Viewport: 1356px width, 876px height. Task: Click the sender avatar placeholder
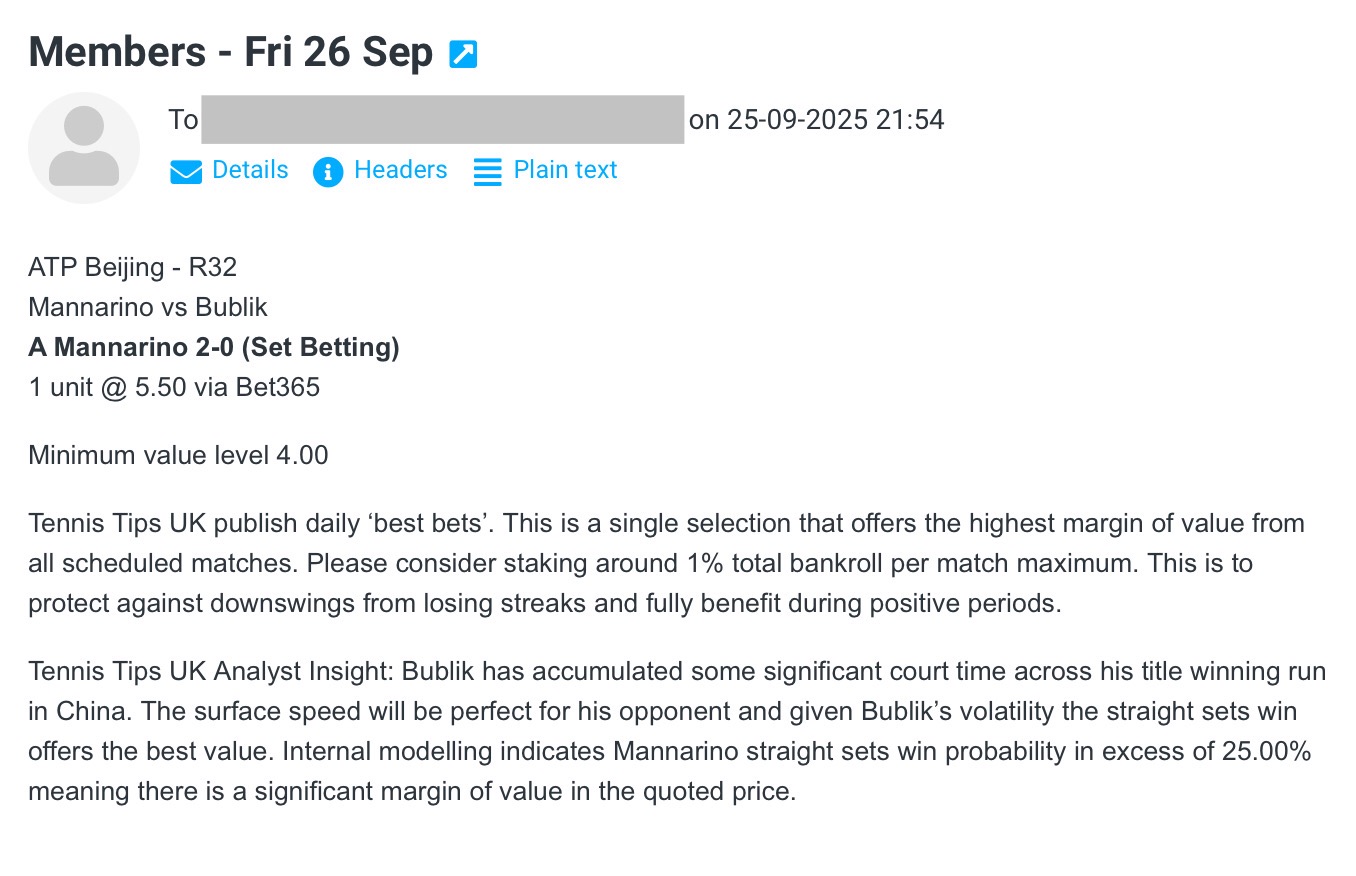(84, 148)
